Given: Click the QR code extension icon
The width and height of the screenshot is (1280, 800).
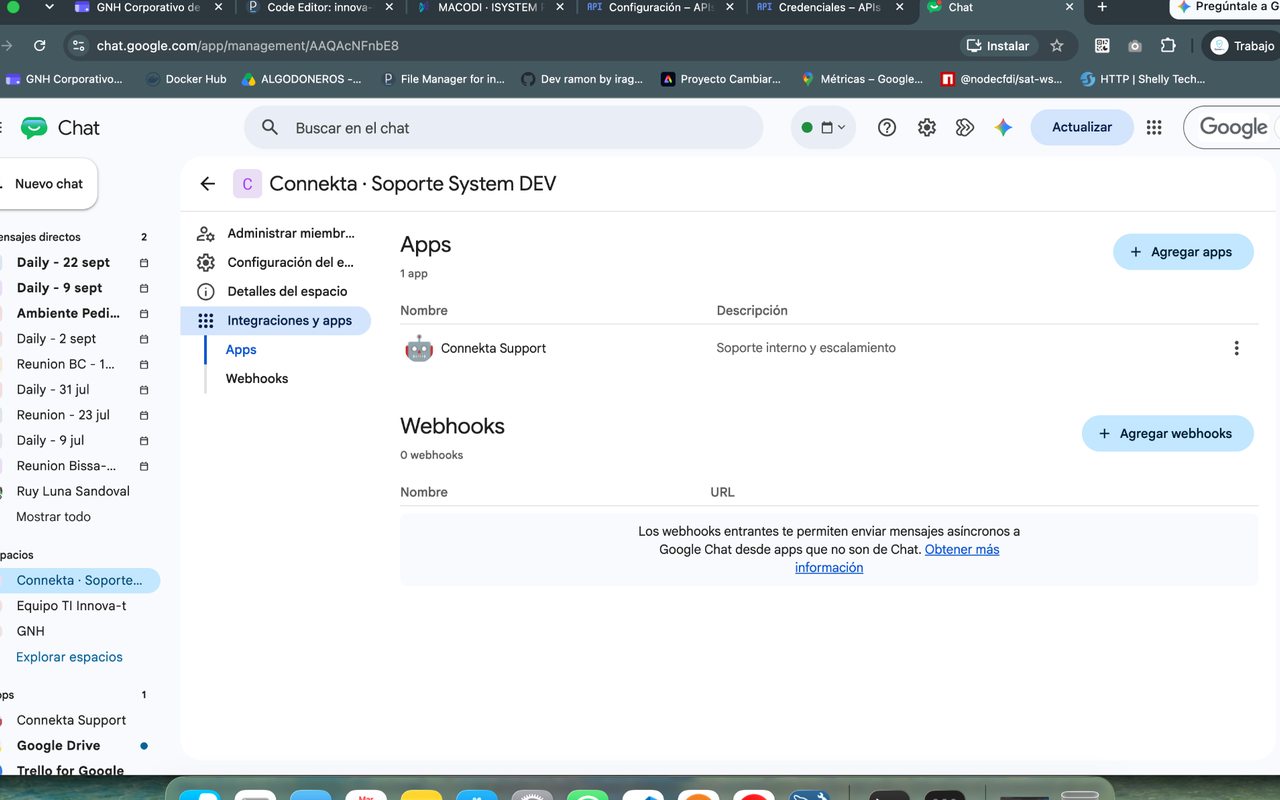Looking at the screenshot, I should click(1102, 46).
